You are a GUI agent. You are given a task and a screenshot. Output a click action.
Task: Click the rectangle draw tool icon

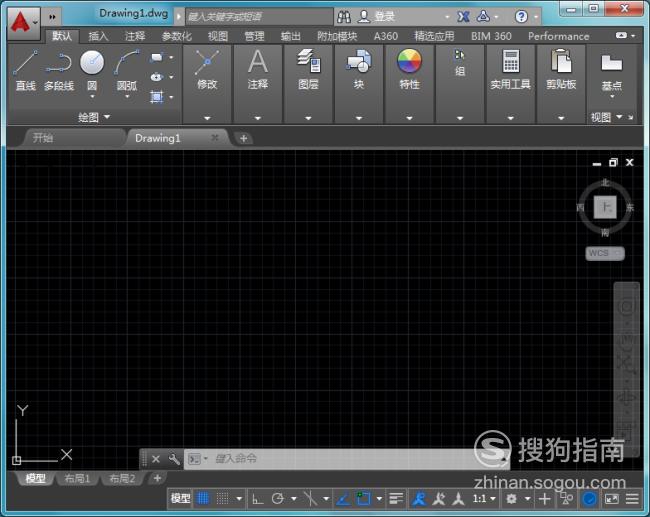pos(157,57)
